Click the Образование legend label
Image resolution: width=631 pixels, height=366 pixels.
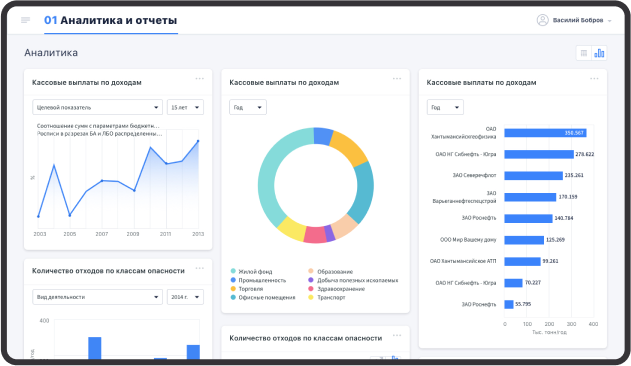pyautogui.click(x=335, y=272)
